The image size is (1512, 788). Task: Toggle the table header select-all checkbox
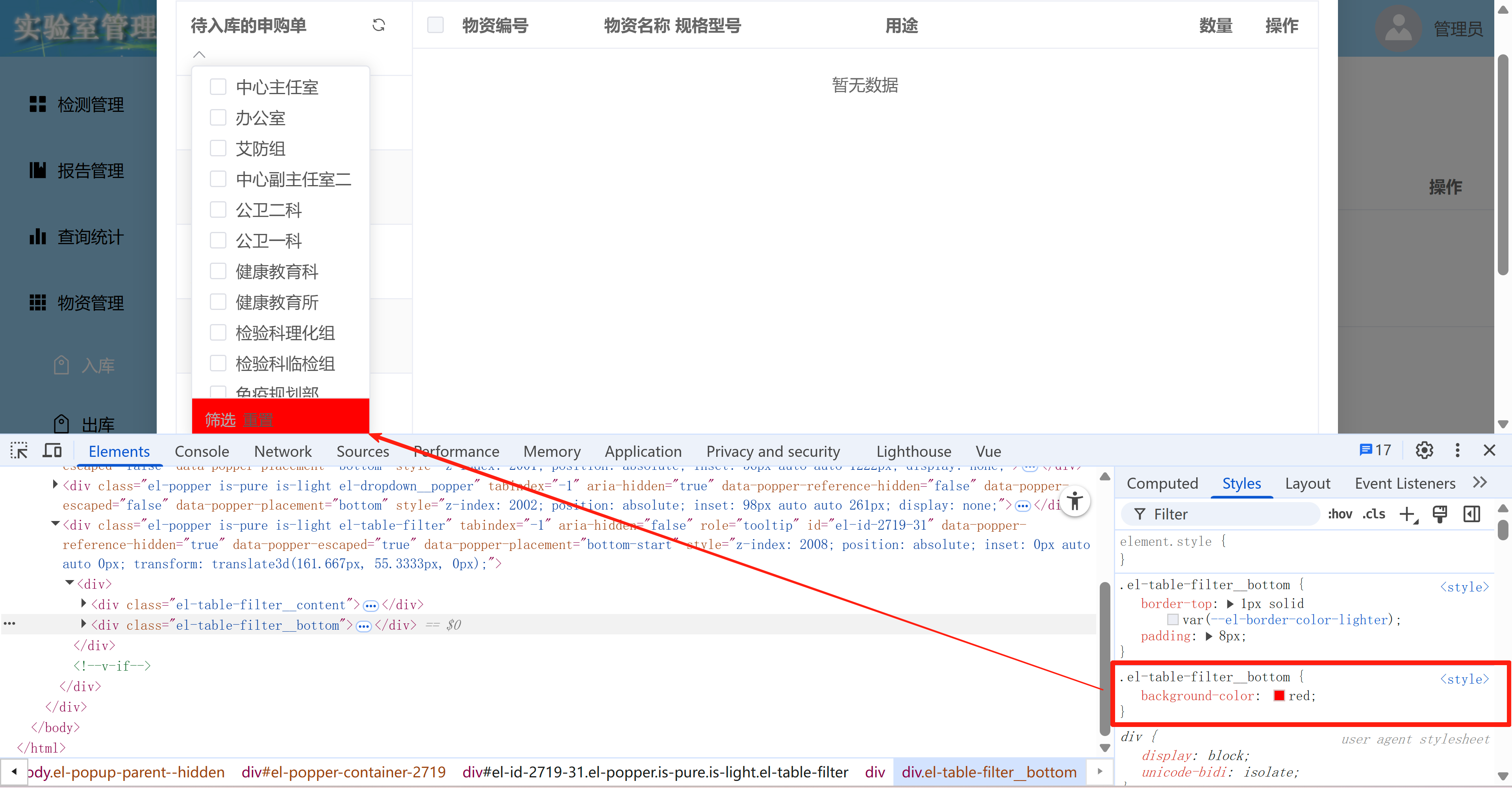click(x=435, y=25)
